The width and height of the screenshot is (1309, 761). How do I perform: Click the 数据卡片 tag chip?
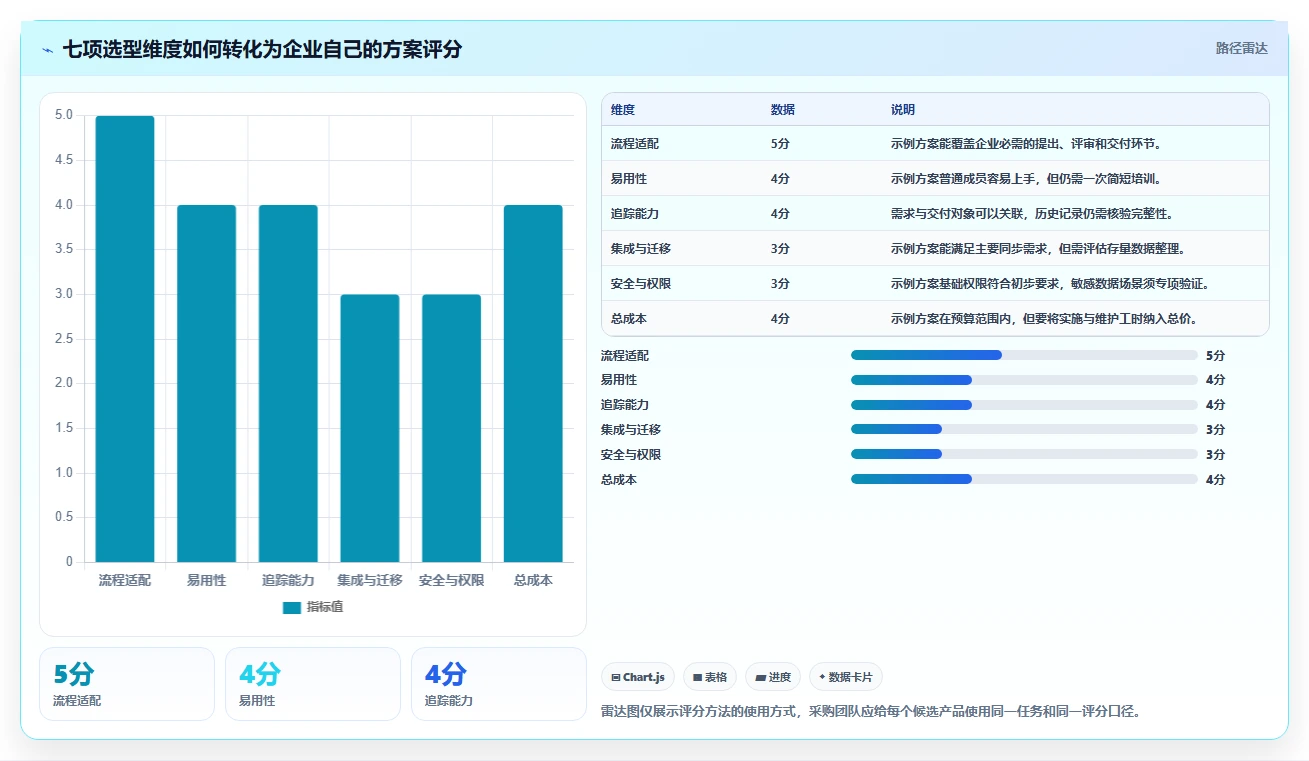click(x=846, y=677)
